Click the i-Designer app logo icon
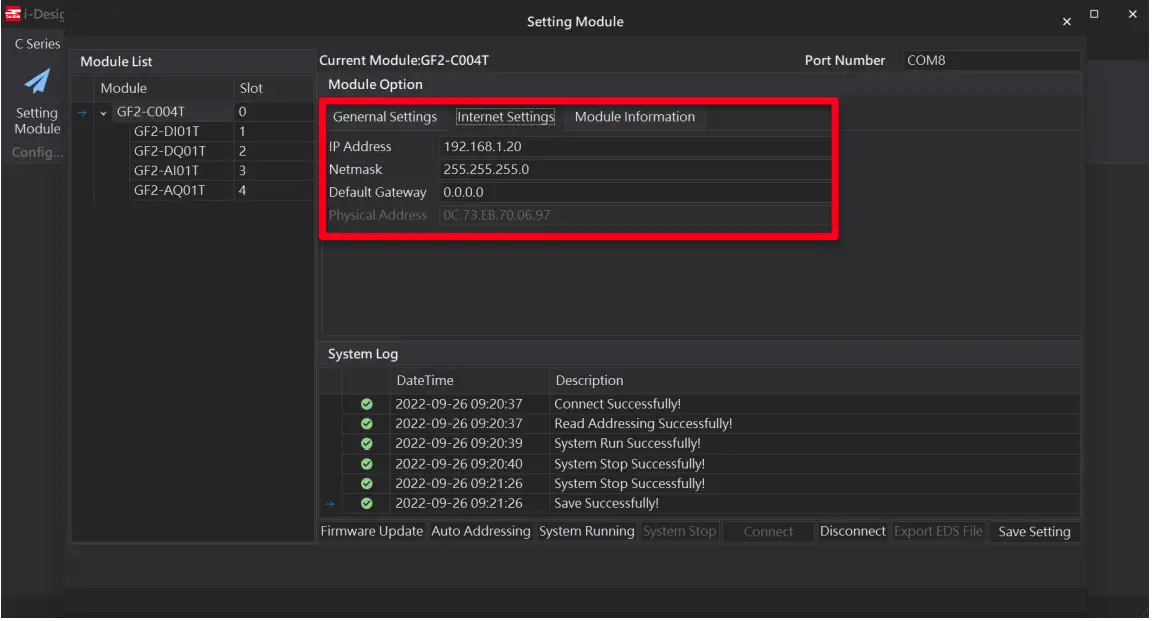The width and height of the screenshot is (1152, 621). click(x=13, y=14)
